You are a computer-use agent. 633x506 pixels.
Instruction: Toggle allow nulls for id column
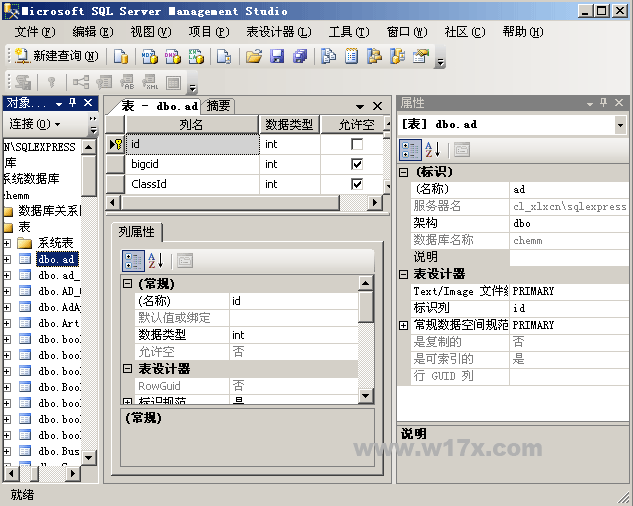pyautogui.click(x=357, y=144)
